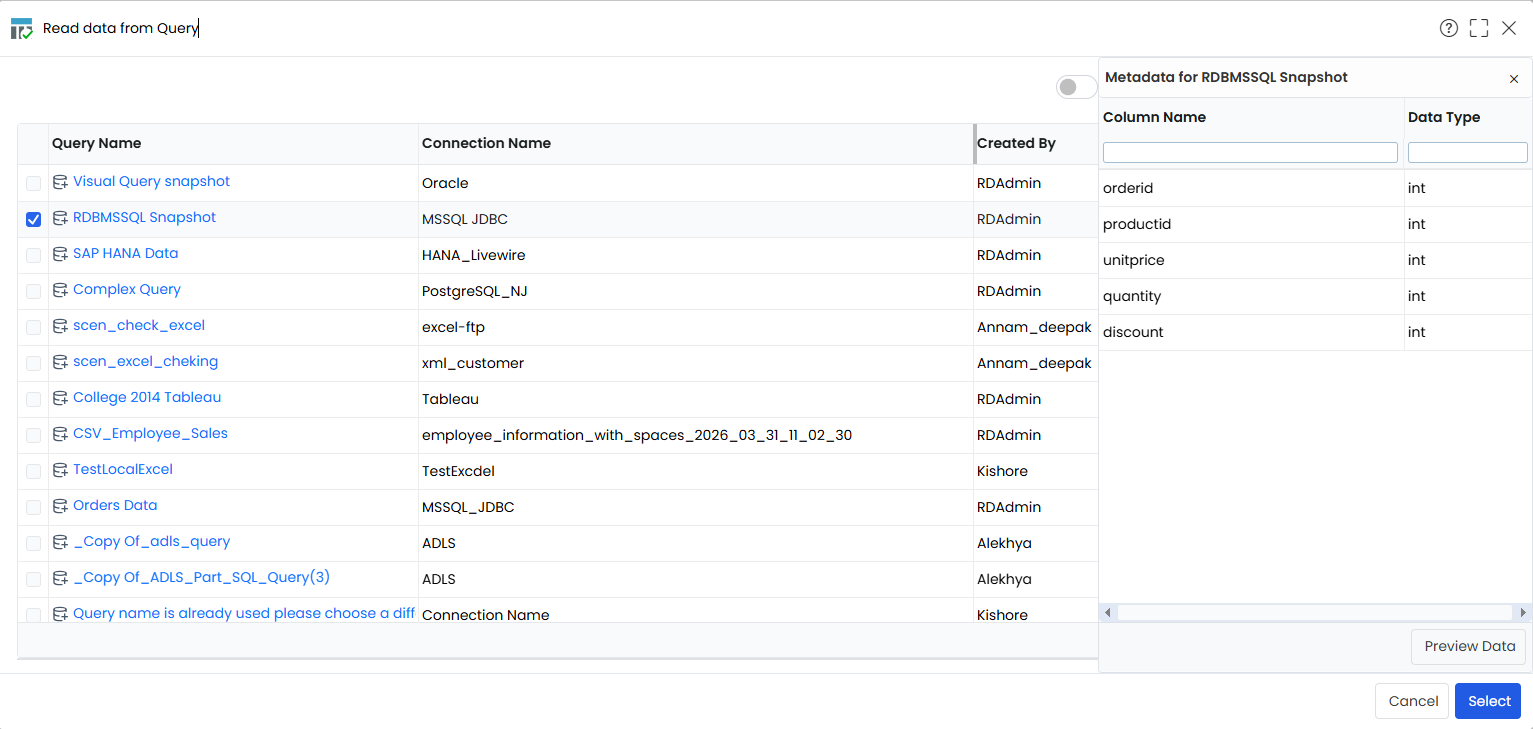
Task: Click the PostgreSQL_NJ connection cell
Action: (x=695, y=291)
